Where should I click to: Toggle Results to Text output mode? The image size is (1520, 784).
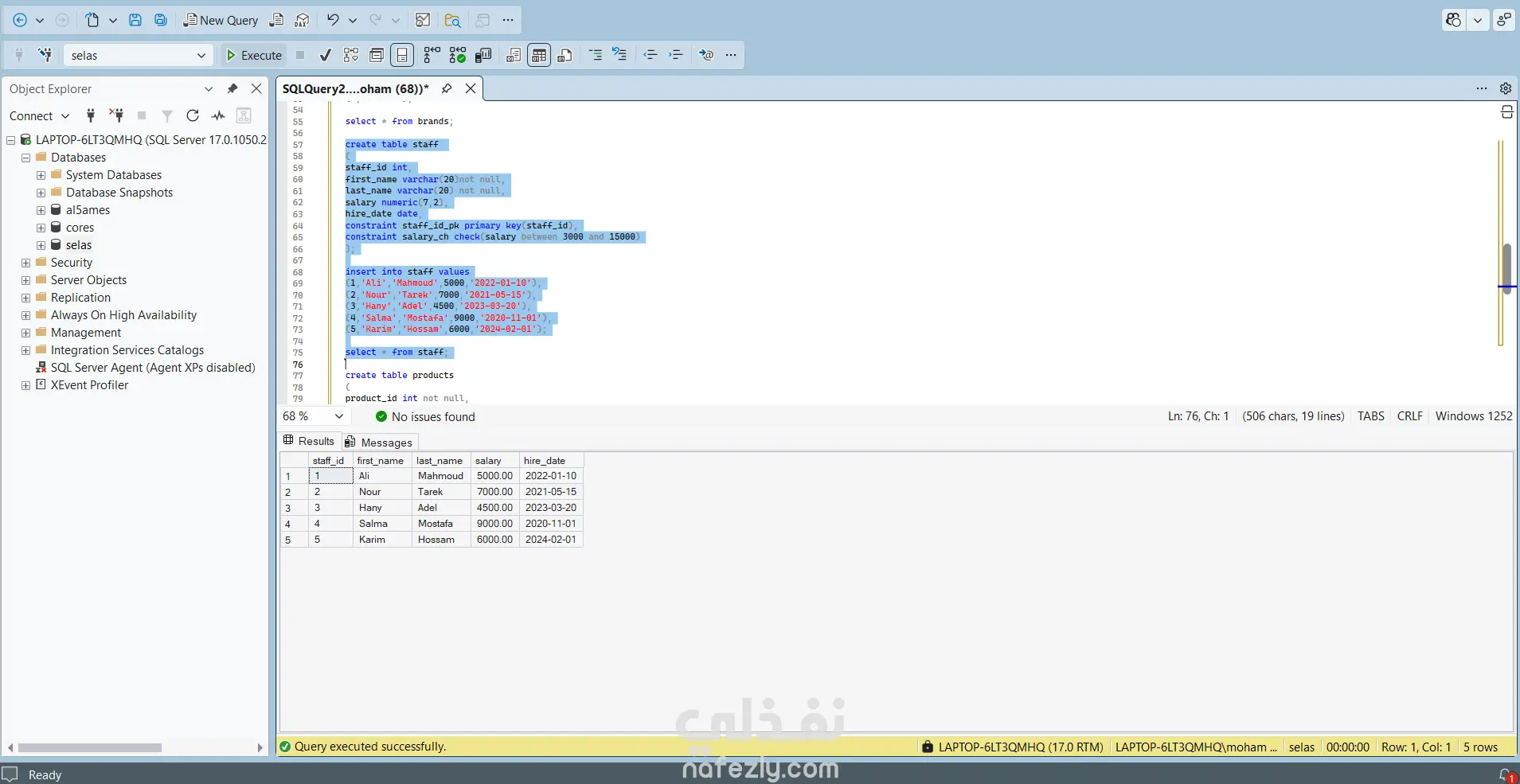click(514, 55)
